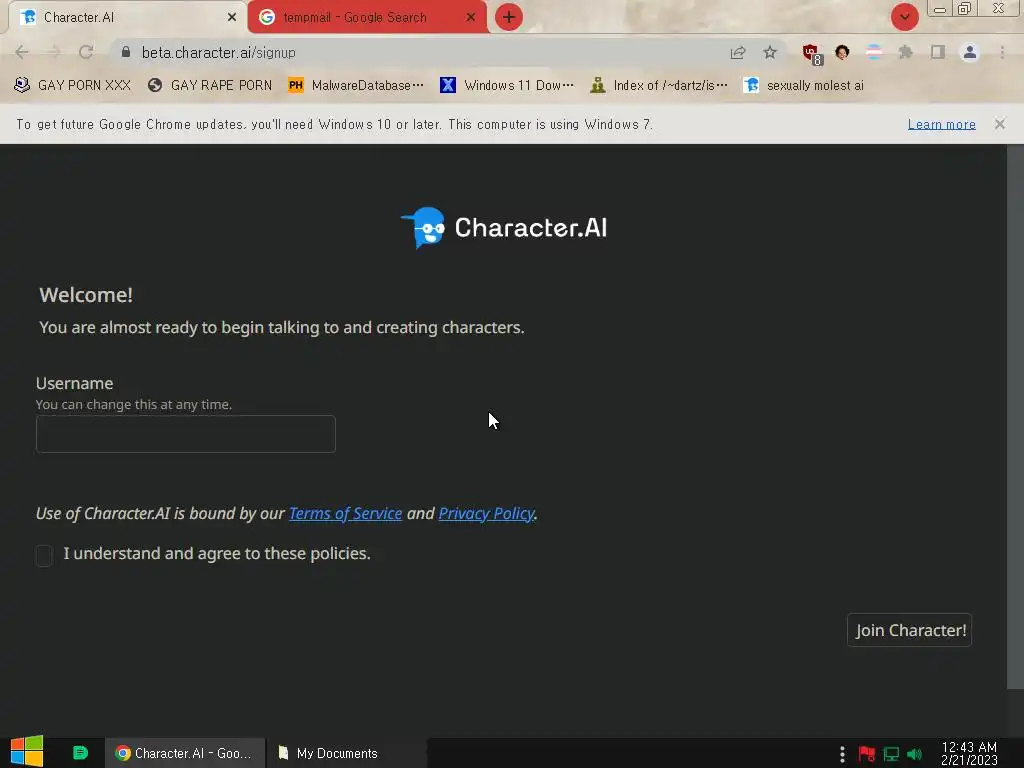Open Chrome's three-dot menu
This screenshot has height=768, width=1024.
point(1002,52)
